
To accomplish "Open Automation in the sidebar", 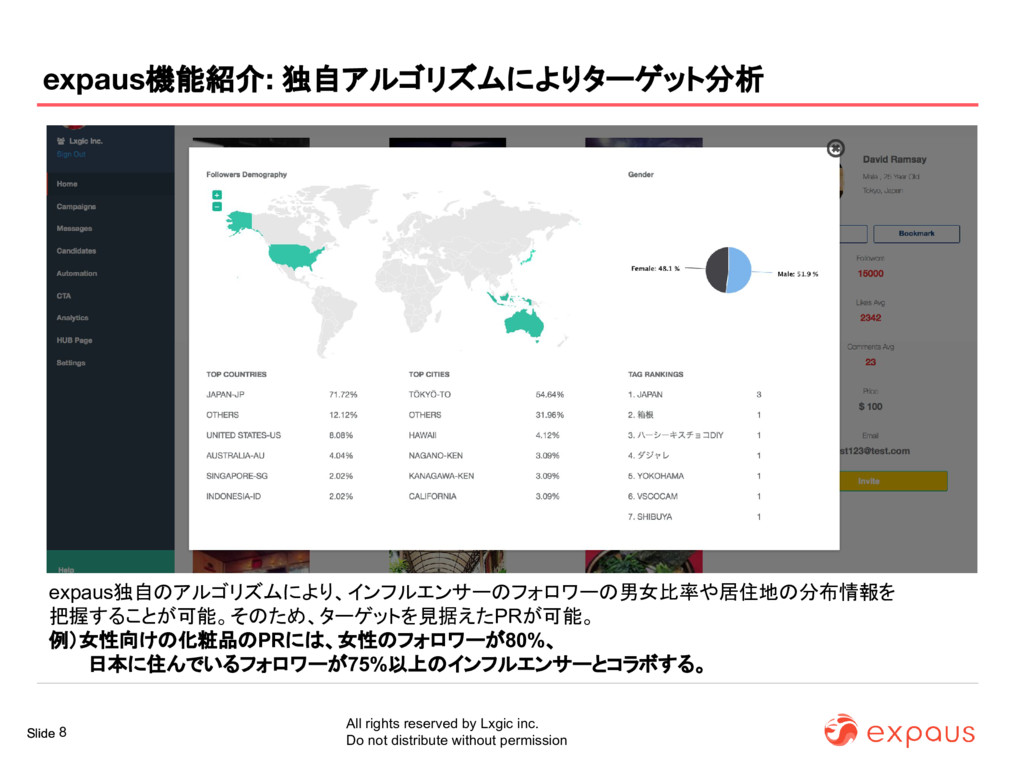I will point(110,274).
